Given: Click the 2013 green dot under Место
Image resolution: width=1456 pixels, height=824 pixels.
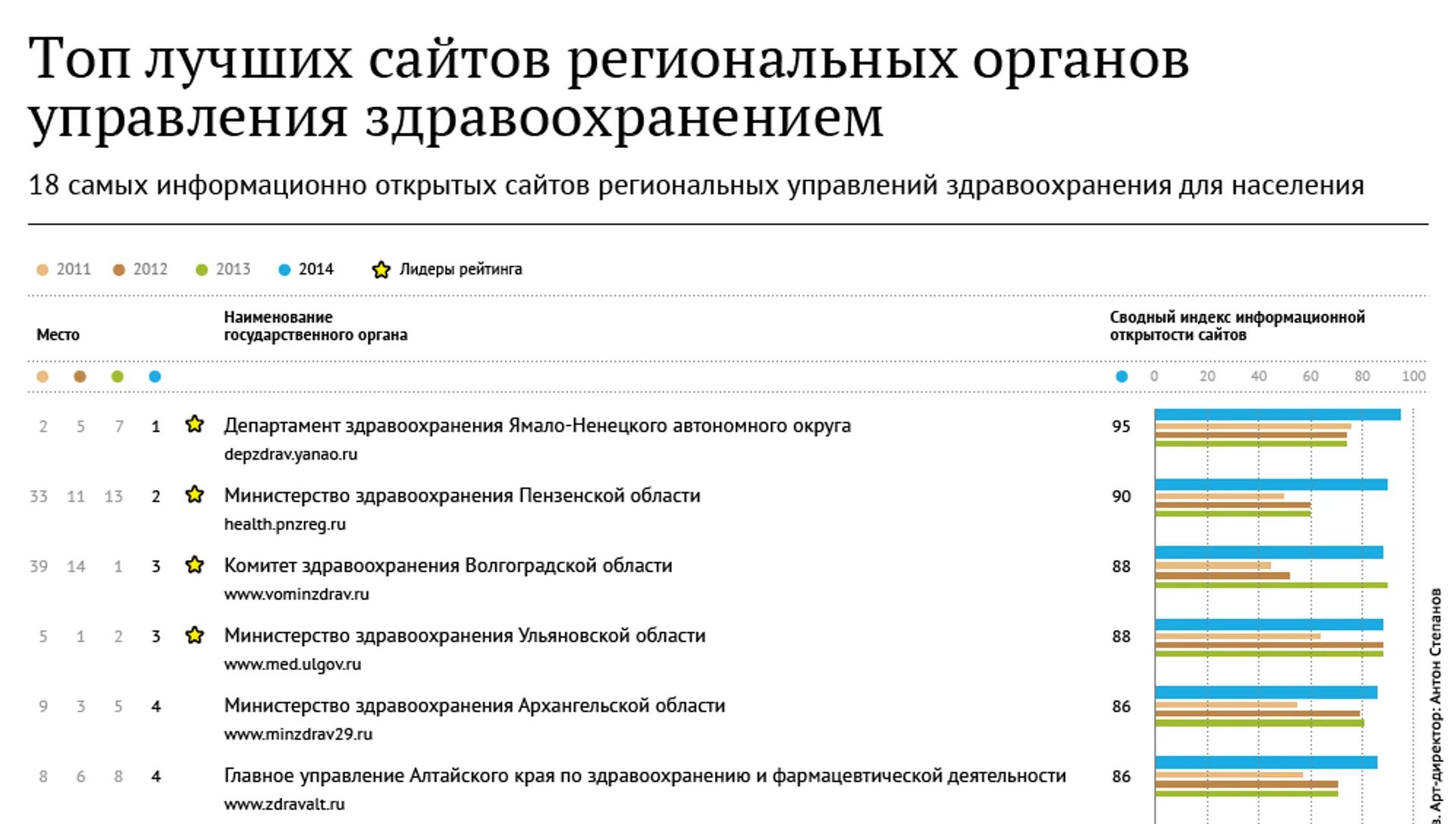Looking at the screenshot, I should (x=117, y=376).
